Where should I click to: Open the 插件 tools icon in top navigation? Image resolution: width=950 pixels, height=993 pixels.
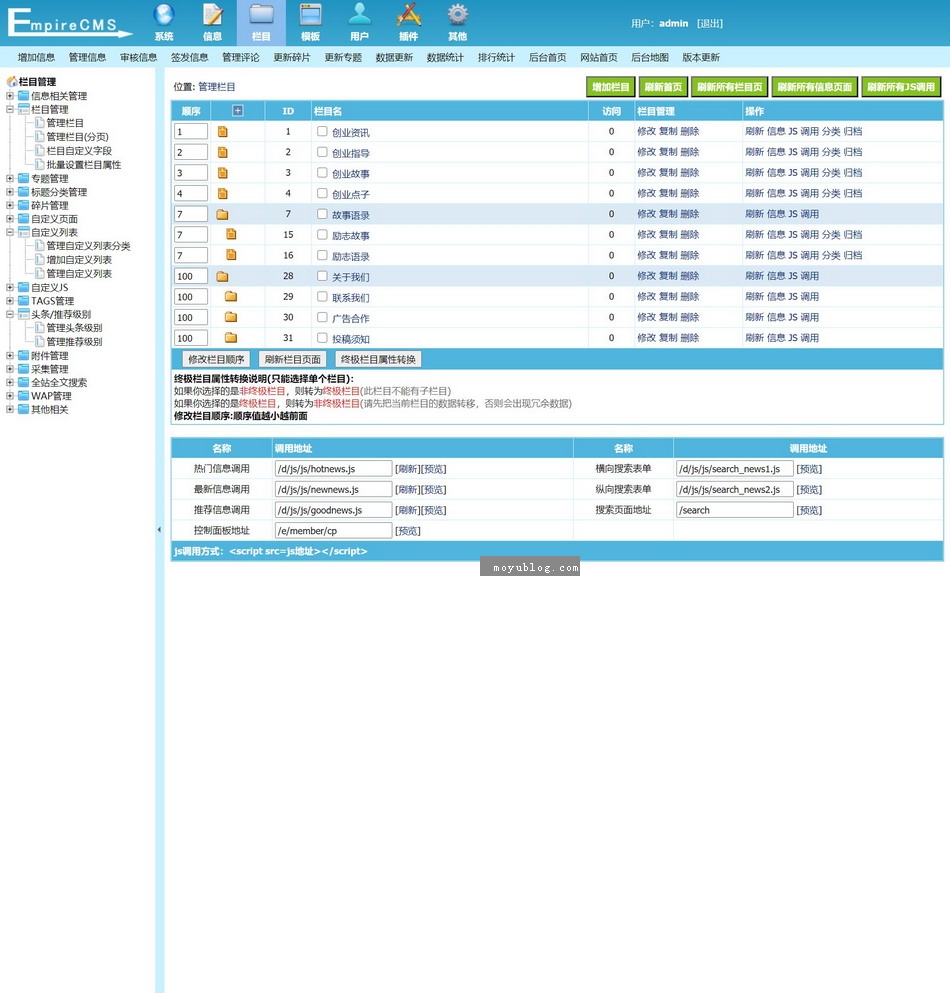click(408, 15)
